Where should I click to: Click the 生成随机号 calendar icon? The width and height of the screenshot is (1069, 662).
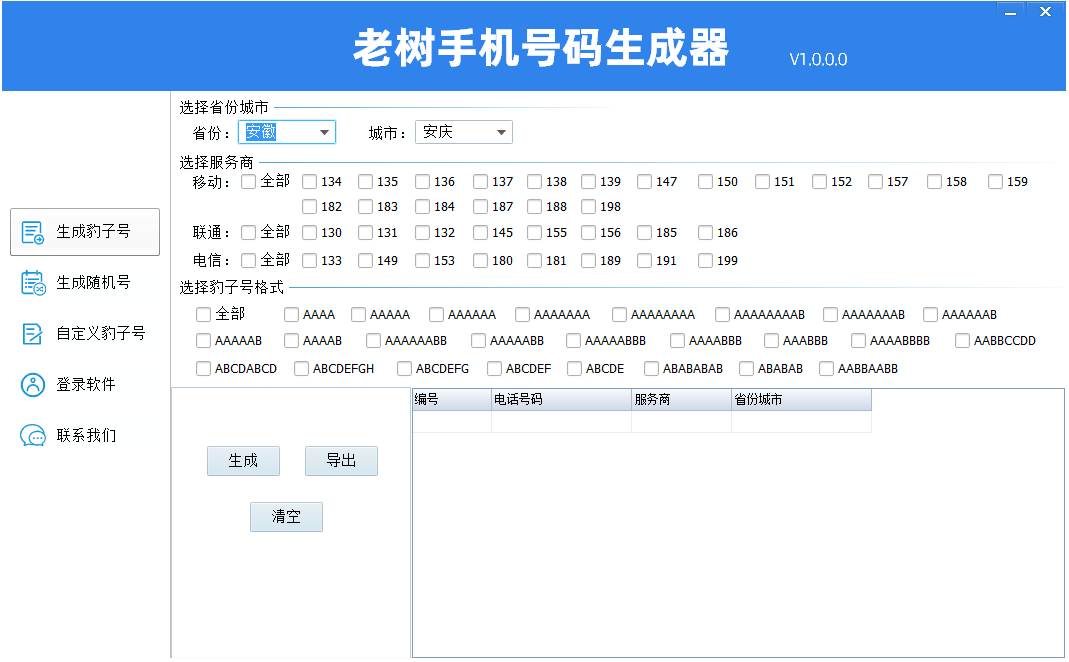tap(33, 283)
